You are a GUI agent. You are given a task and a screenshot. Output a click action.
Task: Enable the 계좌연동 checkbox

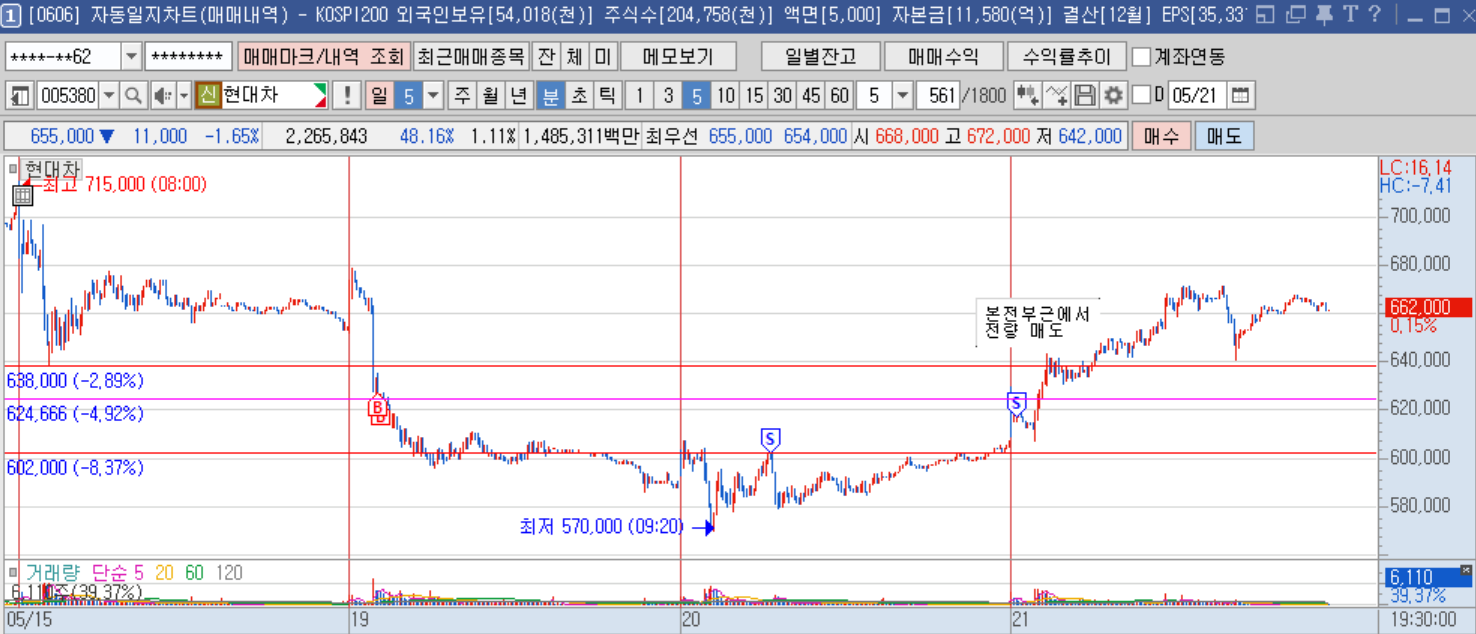(1141, 57)
